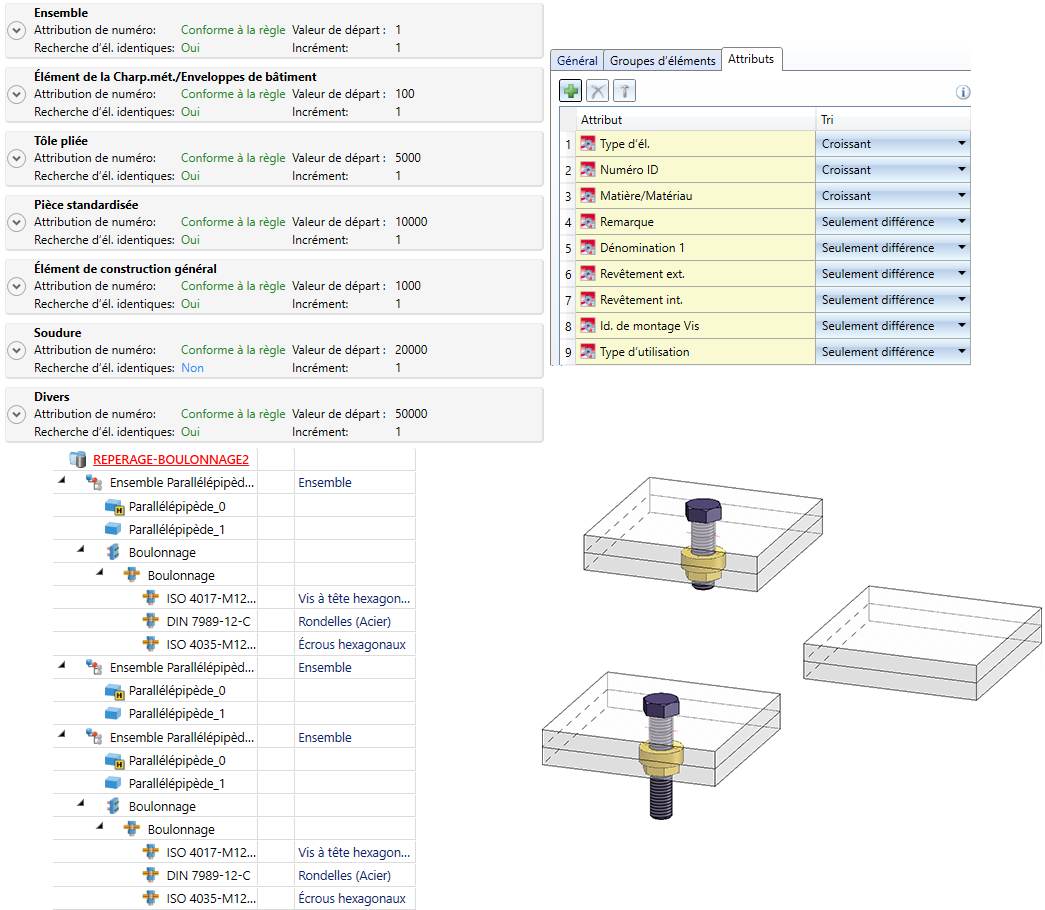Switch to the Groupes d'éléments tab
The width and height of the screenshot is (1045, 910).
[x=662, y=61]
